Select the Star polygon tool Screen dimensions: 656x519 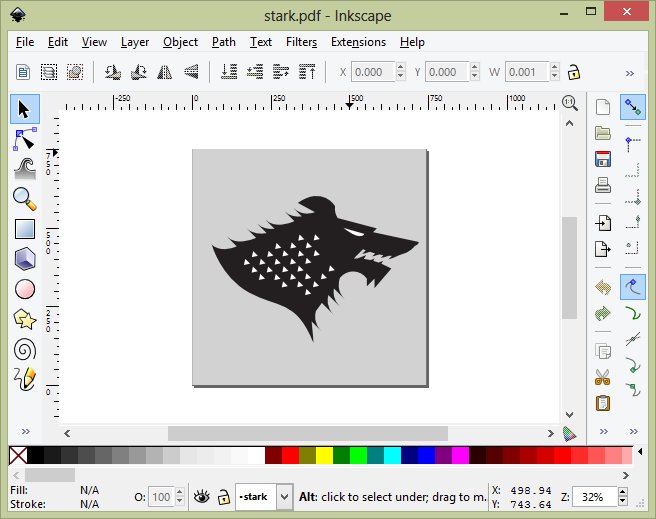click(x=25, y=319)
